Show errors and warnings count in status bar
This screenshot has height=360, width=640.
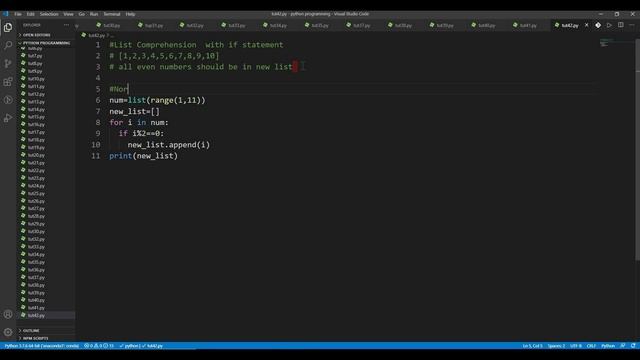(99, 346)
